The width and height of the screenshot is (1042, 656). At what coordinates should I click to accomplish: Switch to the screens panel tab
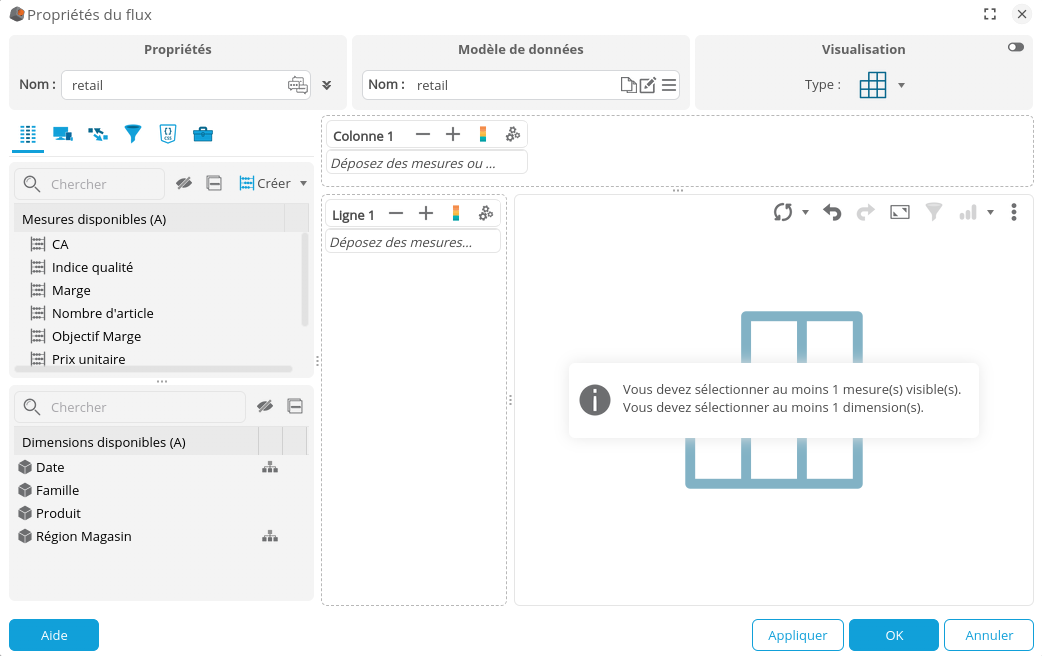click(x=62, y=132)
